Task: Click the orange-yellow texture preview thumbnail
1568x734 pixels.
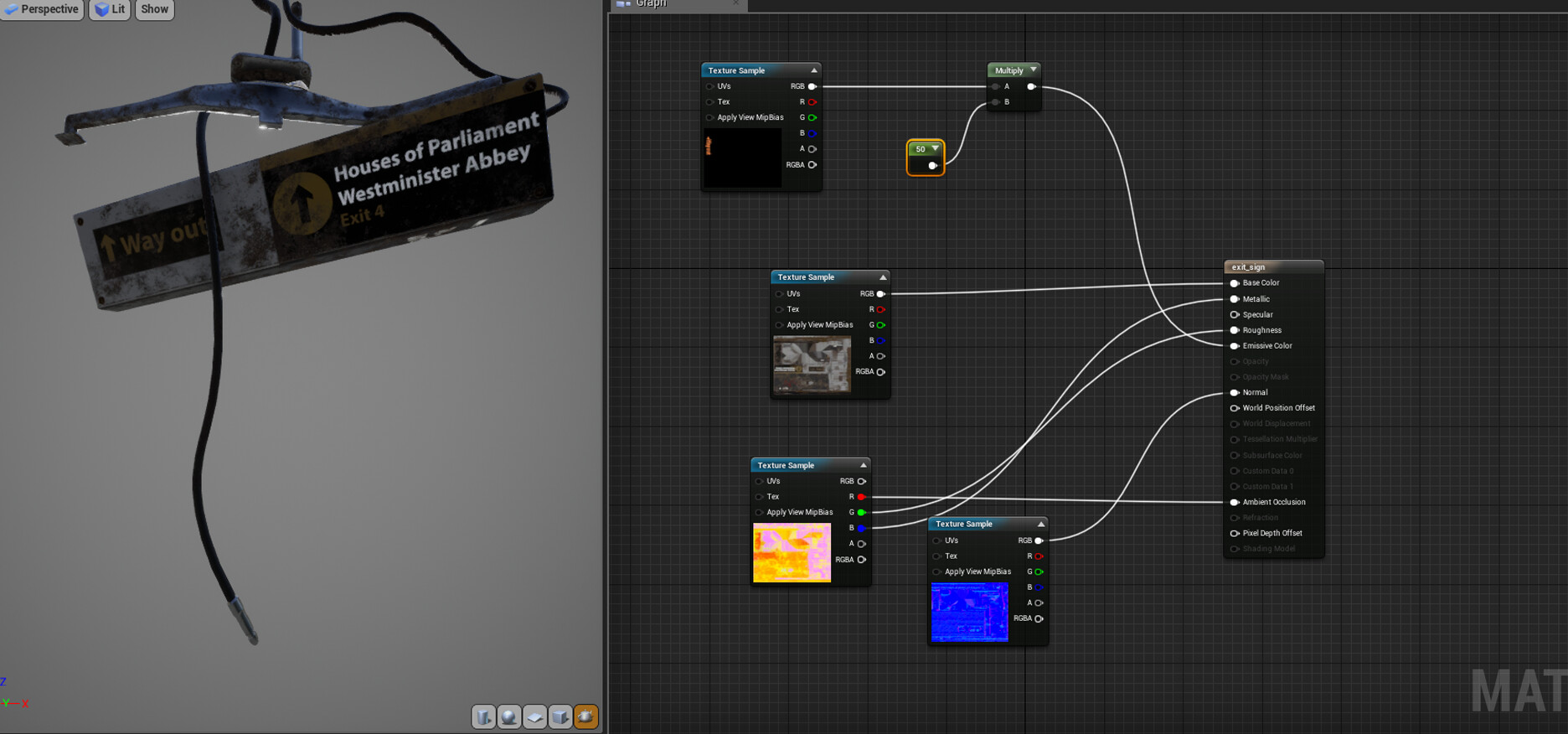Action: click(x=792, y=553)
